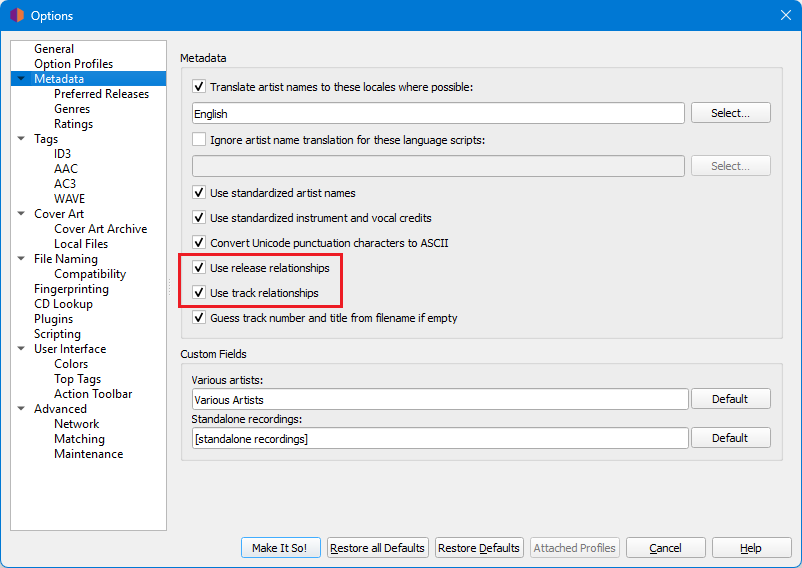
Task: Open Colors under User Interface
Action: pos(71,364)
